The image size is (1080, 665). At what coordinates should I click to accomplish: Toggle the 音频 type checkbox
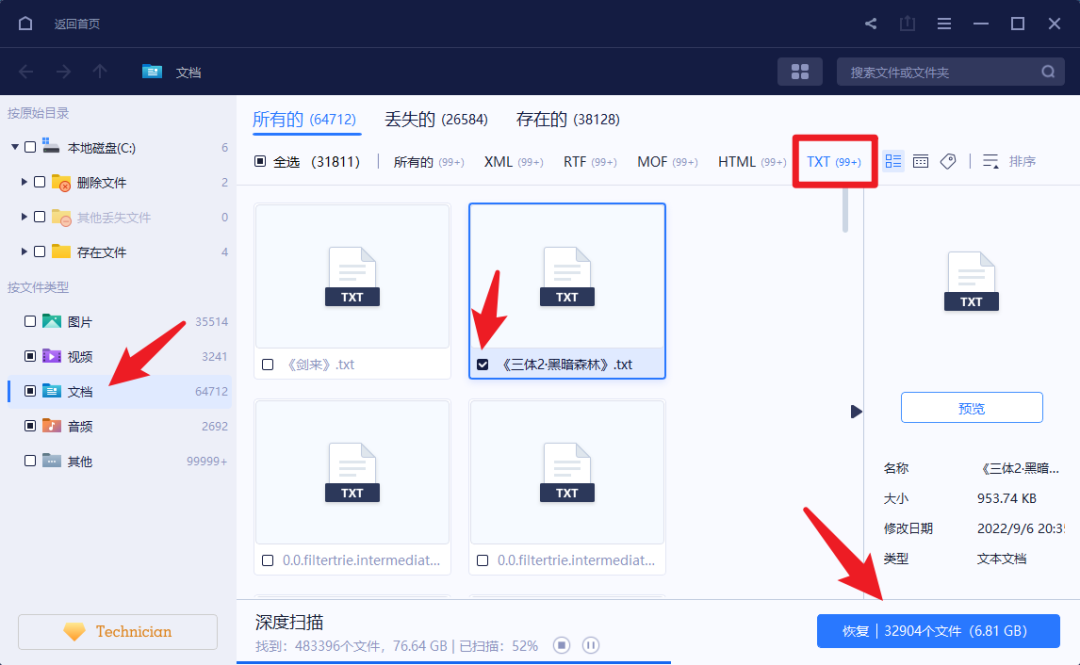pos(30,426)
